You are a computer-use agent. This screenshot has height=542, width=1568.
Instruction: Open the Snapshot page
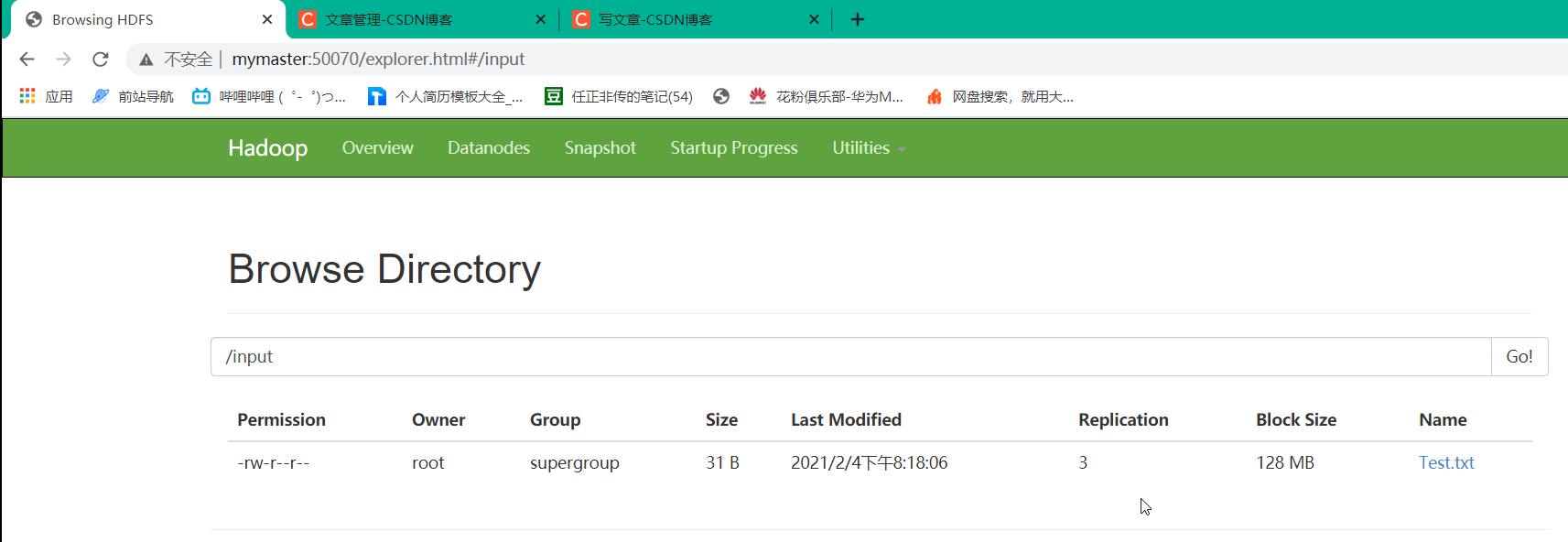click(x=600, y=148)
